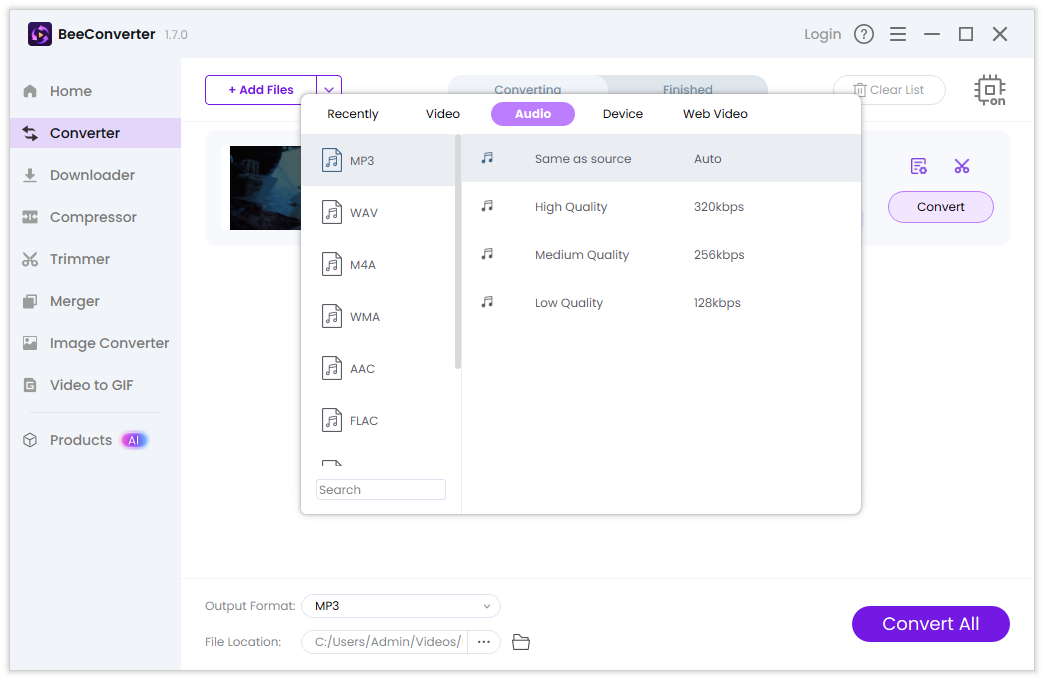Image resolution: width=1044 pixels, height=680 pixels.
Task: Click the help question mark icon
Action: tap(864, 34)
